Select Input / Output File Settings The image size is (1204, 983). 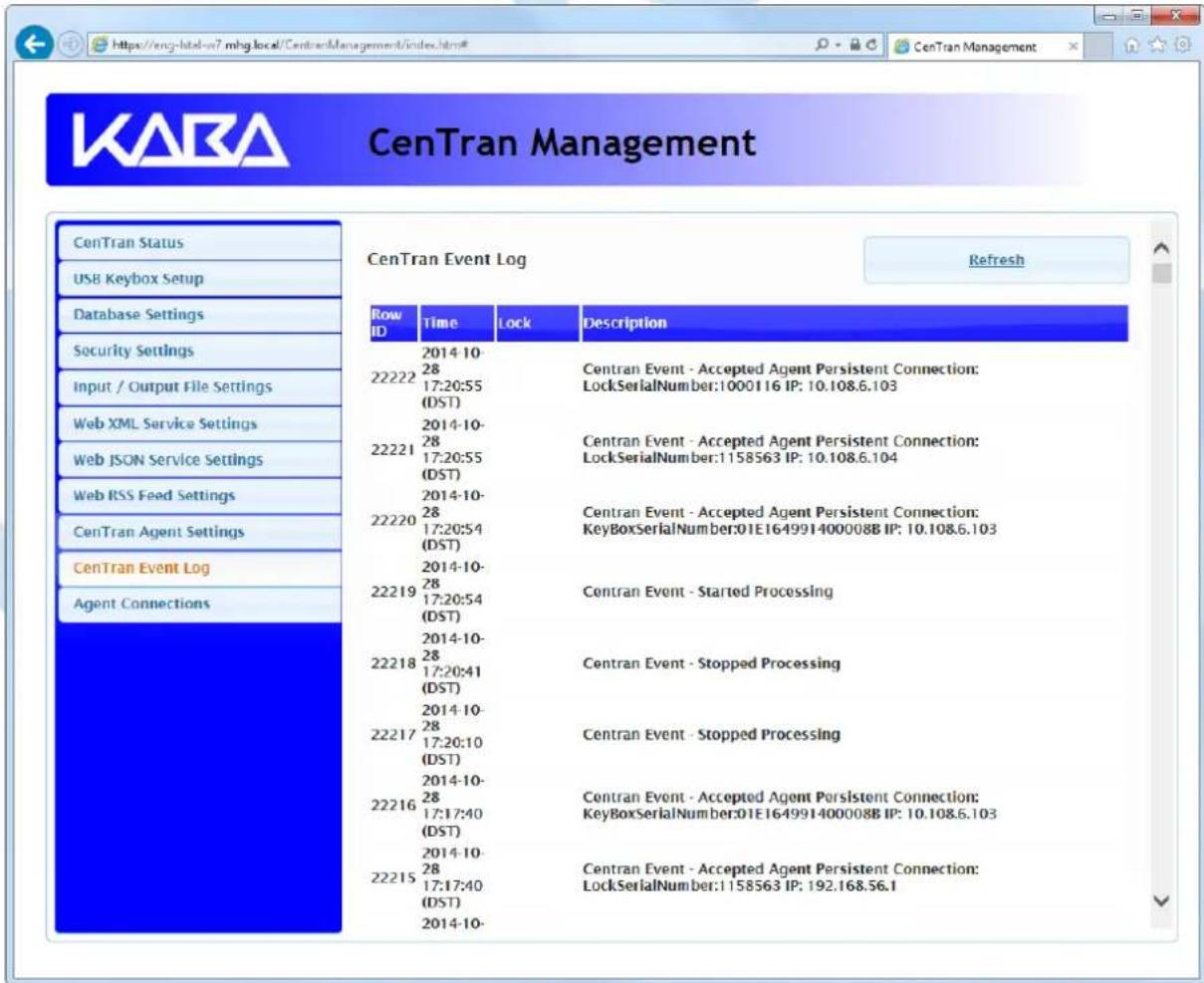(x=199, y=386)
